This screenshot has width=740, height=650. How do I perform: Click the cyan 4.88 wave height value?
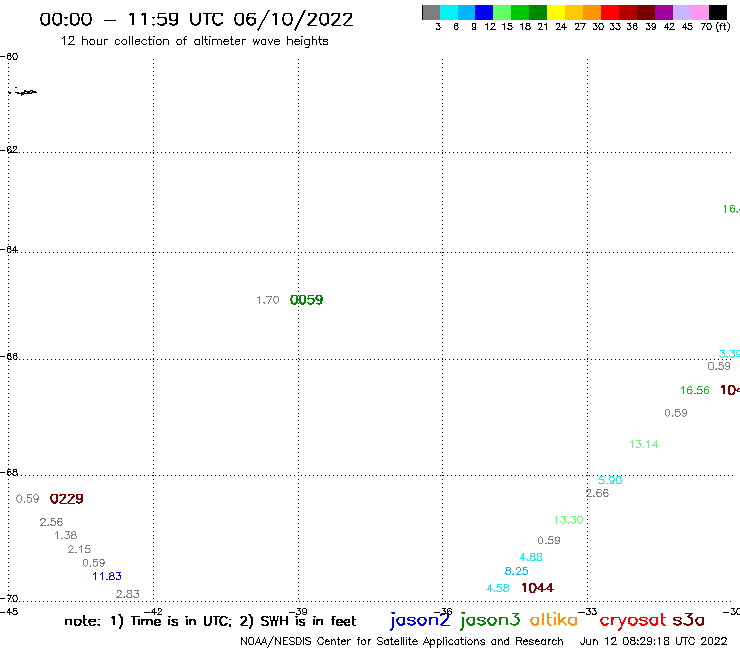pos(531,557)
